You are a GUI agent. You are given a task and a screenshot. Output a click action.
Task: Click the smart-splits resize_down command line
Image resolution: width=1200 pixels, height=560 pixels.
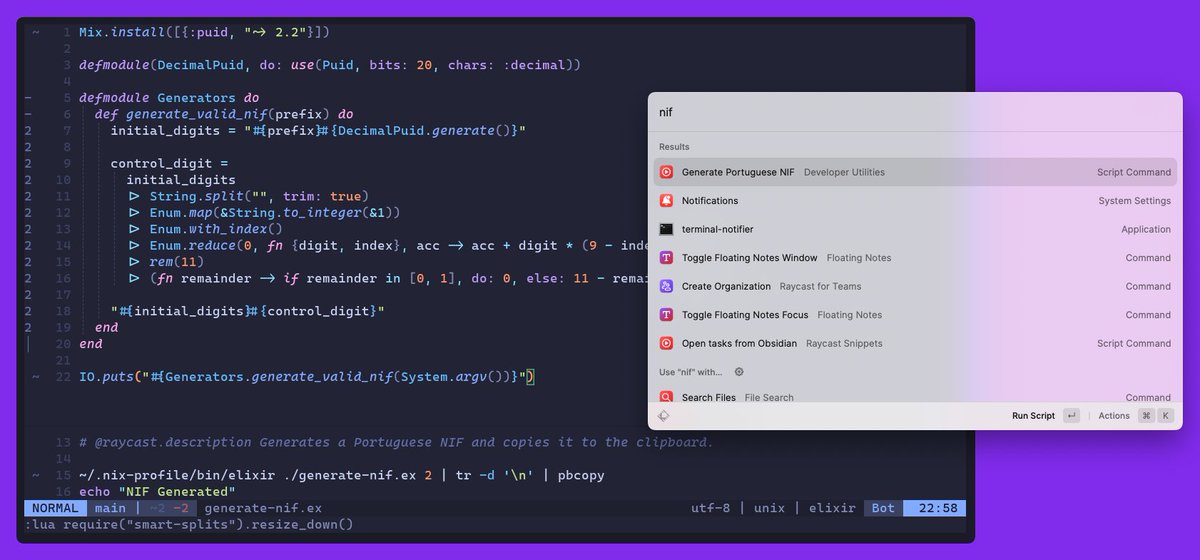189,524
